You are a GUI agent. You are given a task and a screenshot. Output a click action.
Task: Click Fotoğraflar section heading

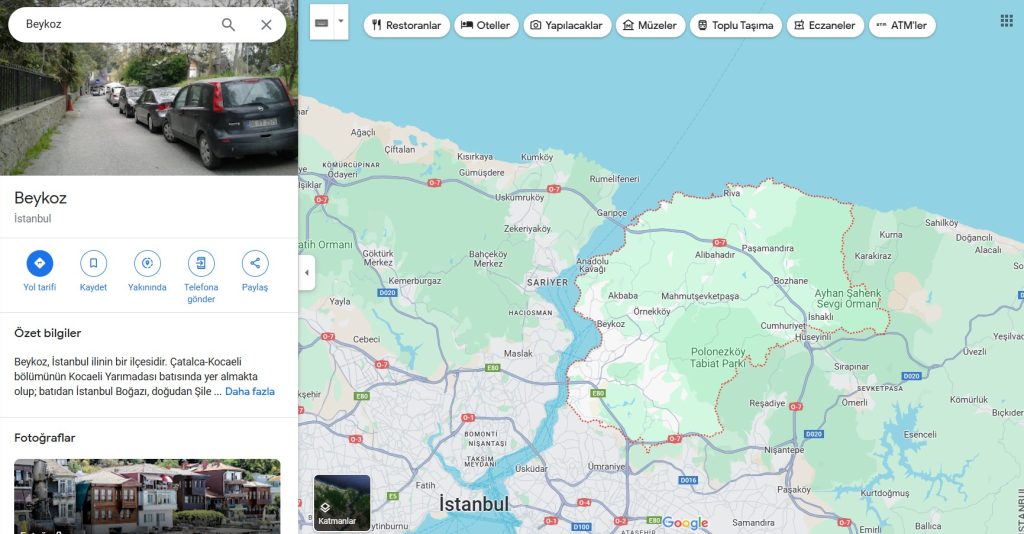pyautogui.click(x=44, y=438)
